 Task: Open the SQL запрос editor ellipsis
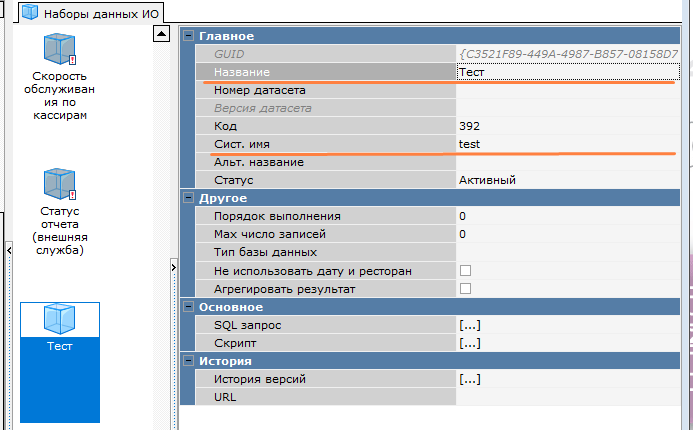(469, 325)
